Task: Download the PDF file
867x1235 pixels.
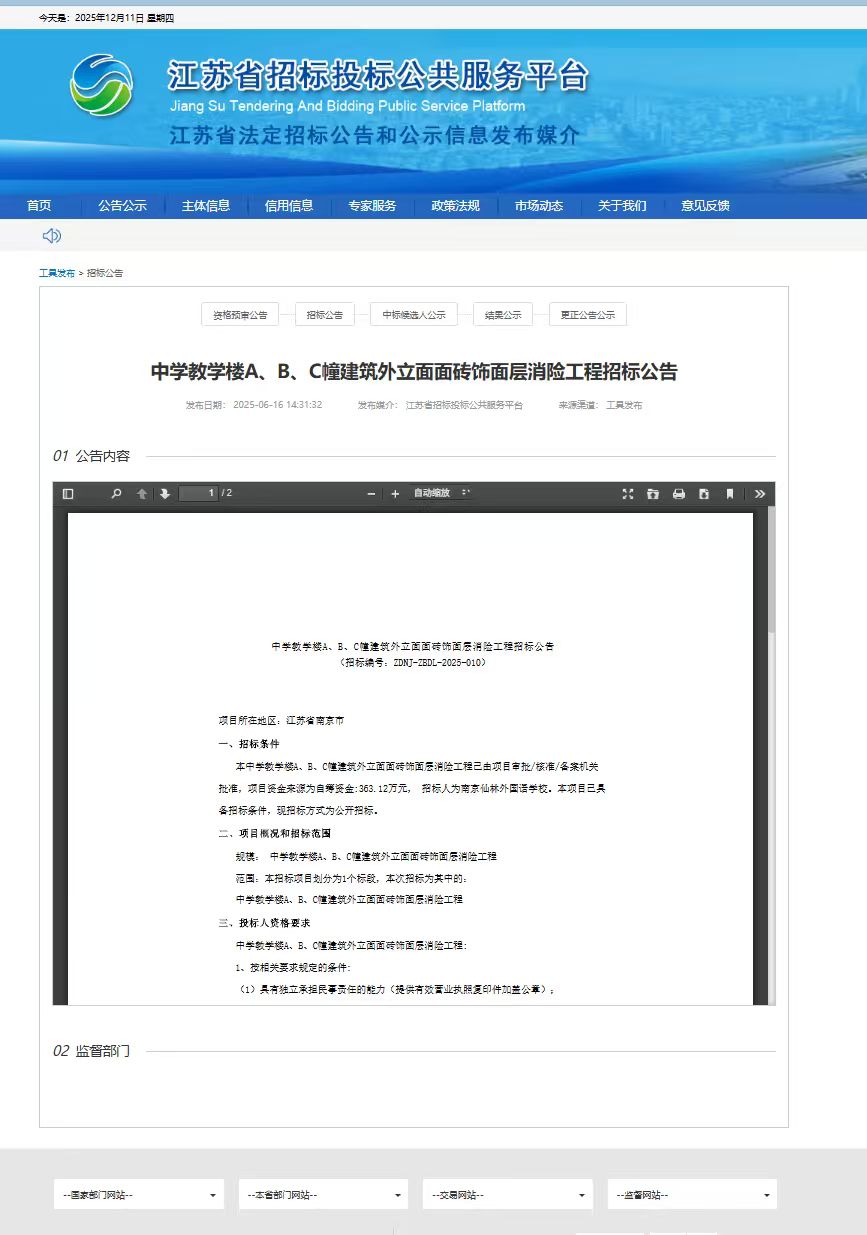Action: coord(704,494)
